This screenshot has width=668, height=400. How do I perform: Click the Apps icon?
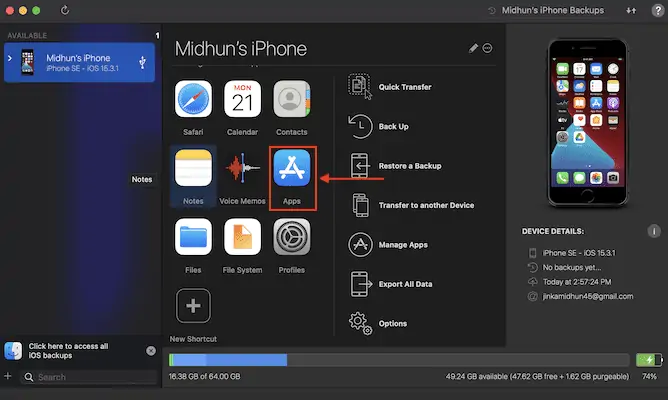pyautogui.click(x=291, y=168)
